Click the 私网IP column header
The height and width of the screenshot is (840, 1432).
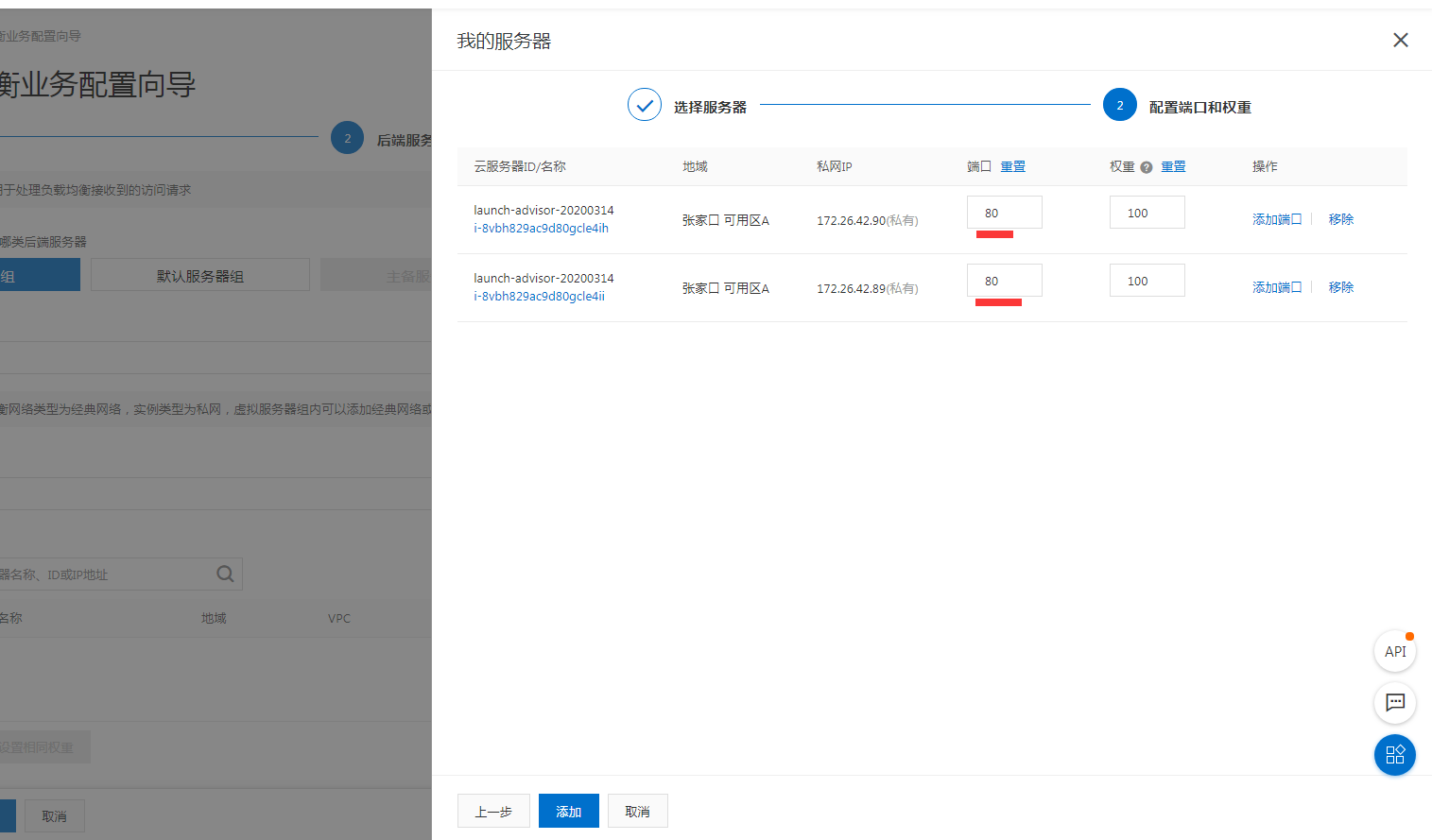(x=835, y=166)
